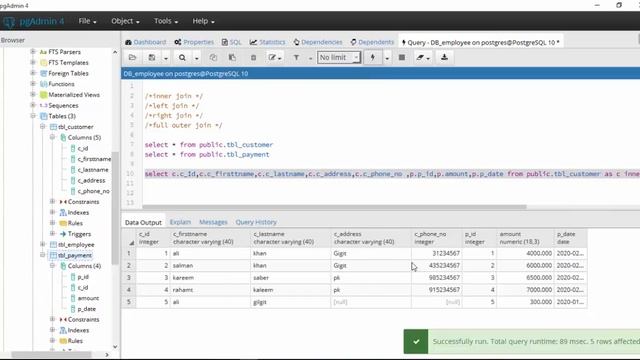Click the Delete trash icon
640x360 pixels.
point(253,58)
